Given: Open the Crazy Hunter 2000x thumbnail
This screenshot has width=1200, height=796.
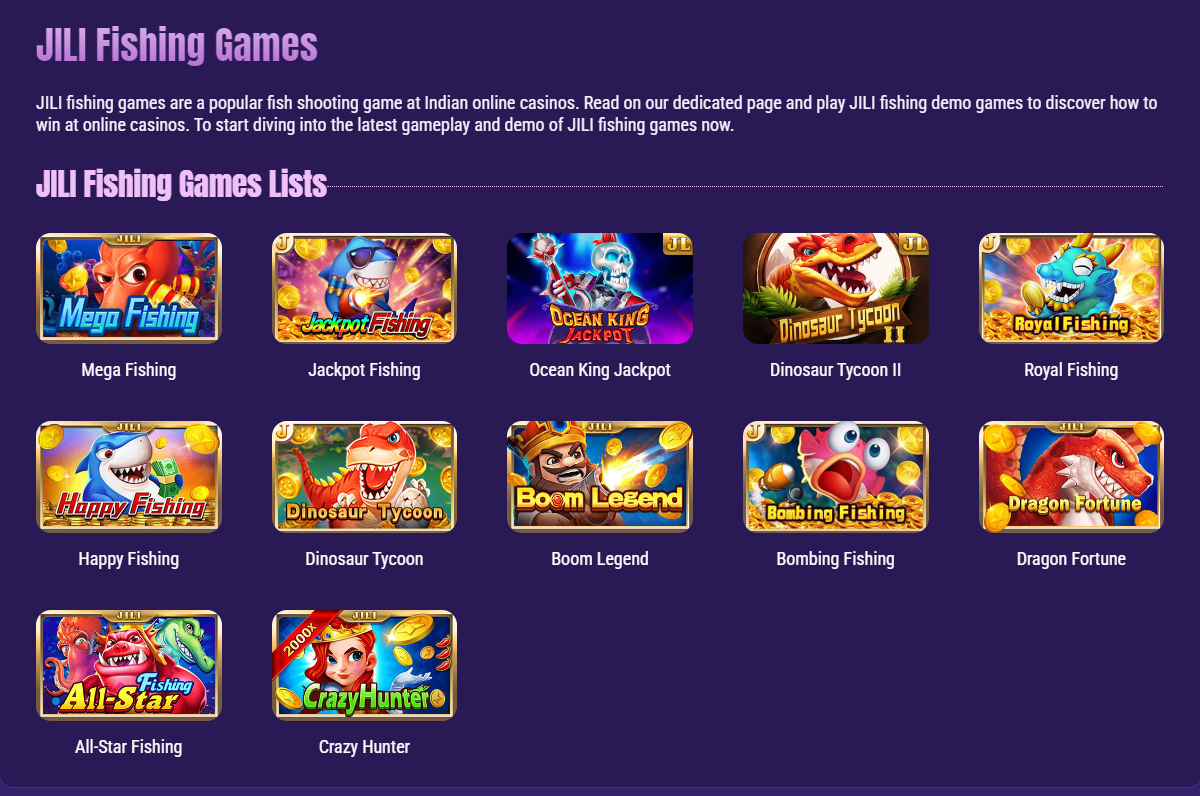Looking at the screenshot, I should (x=365, y=665).
